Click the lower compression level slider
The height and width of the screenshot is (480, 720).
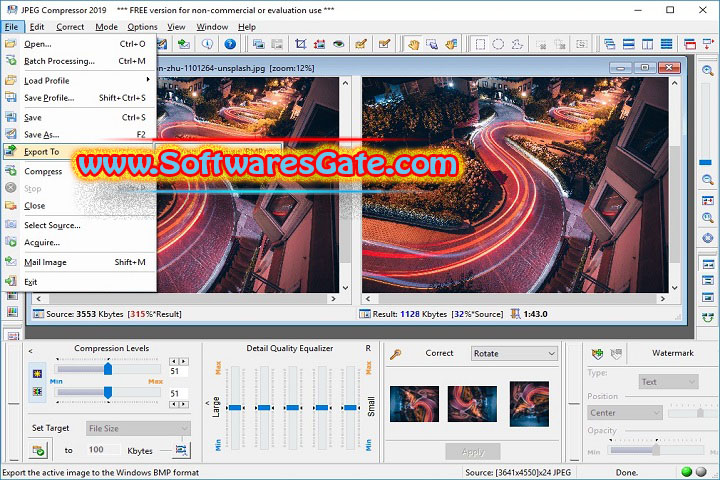[x=107, y=392]
